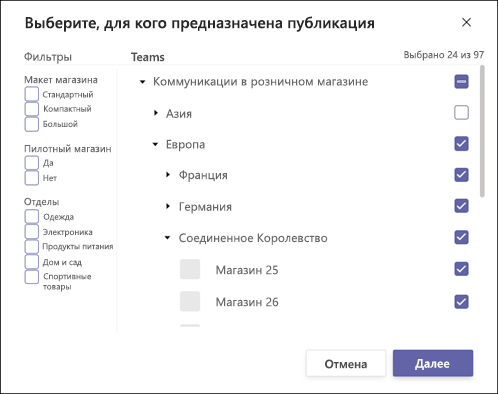Tick the Продукты питания department filter
Image resolution: width=499 pixels, height=394 pixels.
point(32,247)
